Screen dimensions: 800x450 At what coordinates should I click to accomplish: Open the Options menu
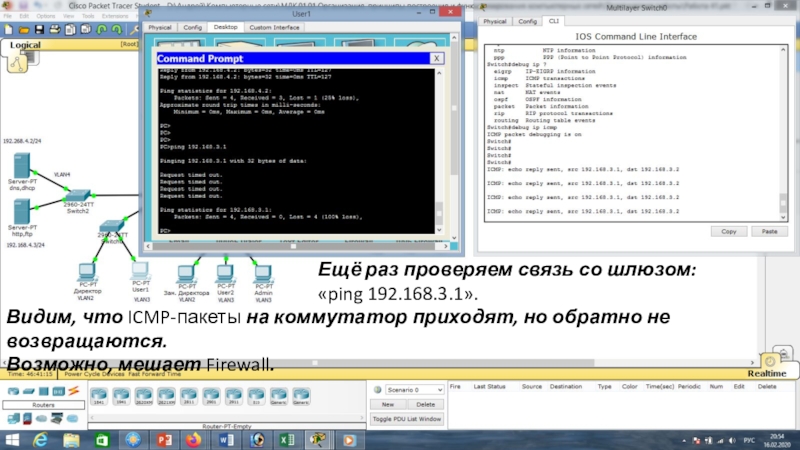point(45,16)
